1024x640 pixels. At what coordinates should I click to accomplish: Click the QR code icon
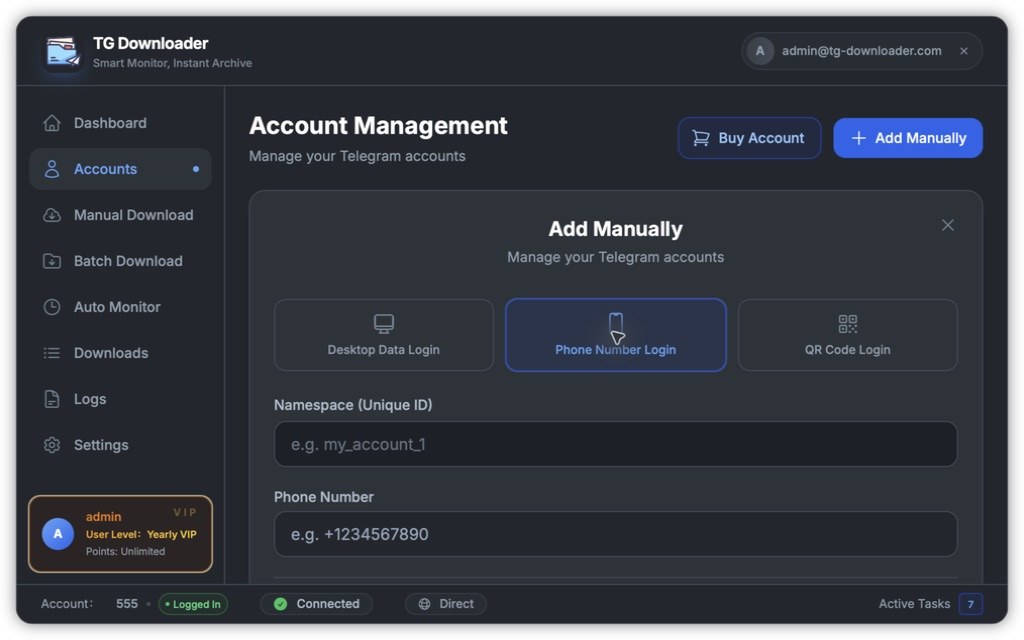click(848, 323)
